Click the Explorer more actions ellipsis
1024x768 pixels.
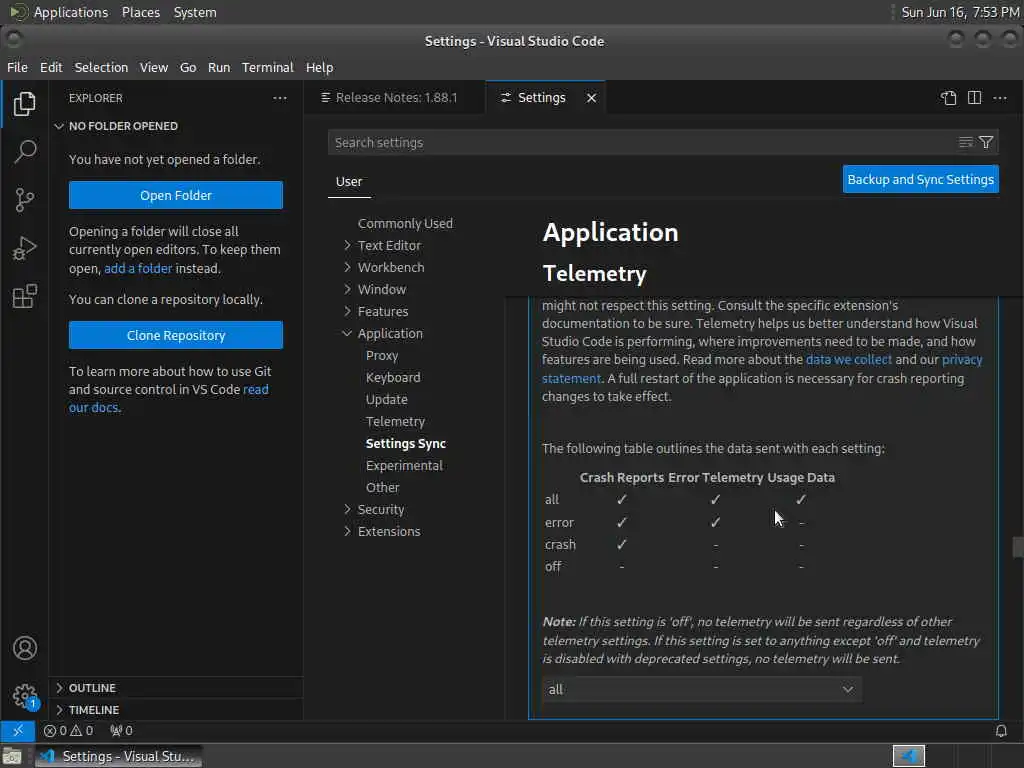[x=280, y=98]
